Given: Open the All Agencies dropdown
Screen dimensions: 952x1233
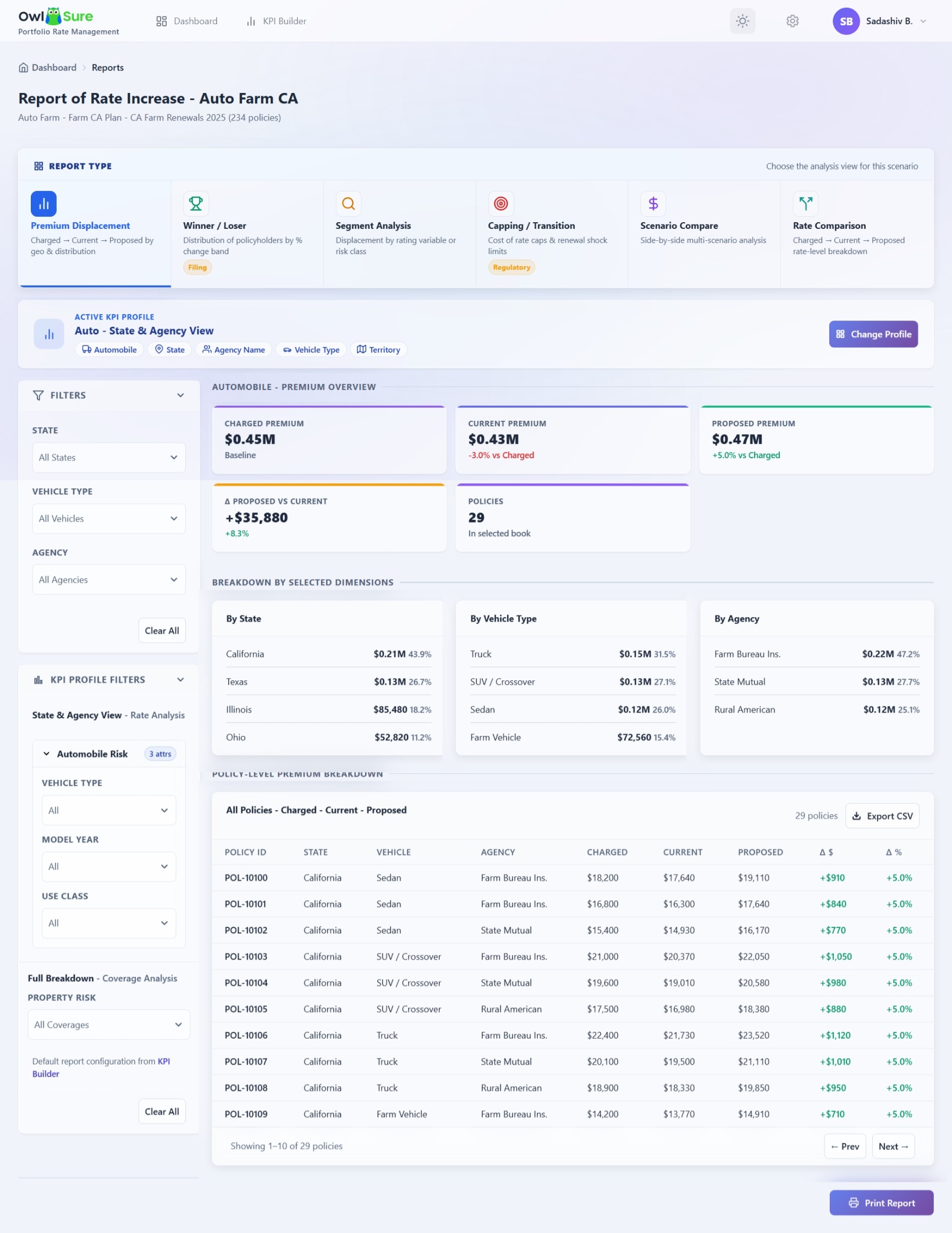Looking at the screenshot, I should [x=109, y=579].
